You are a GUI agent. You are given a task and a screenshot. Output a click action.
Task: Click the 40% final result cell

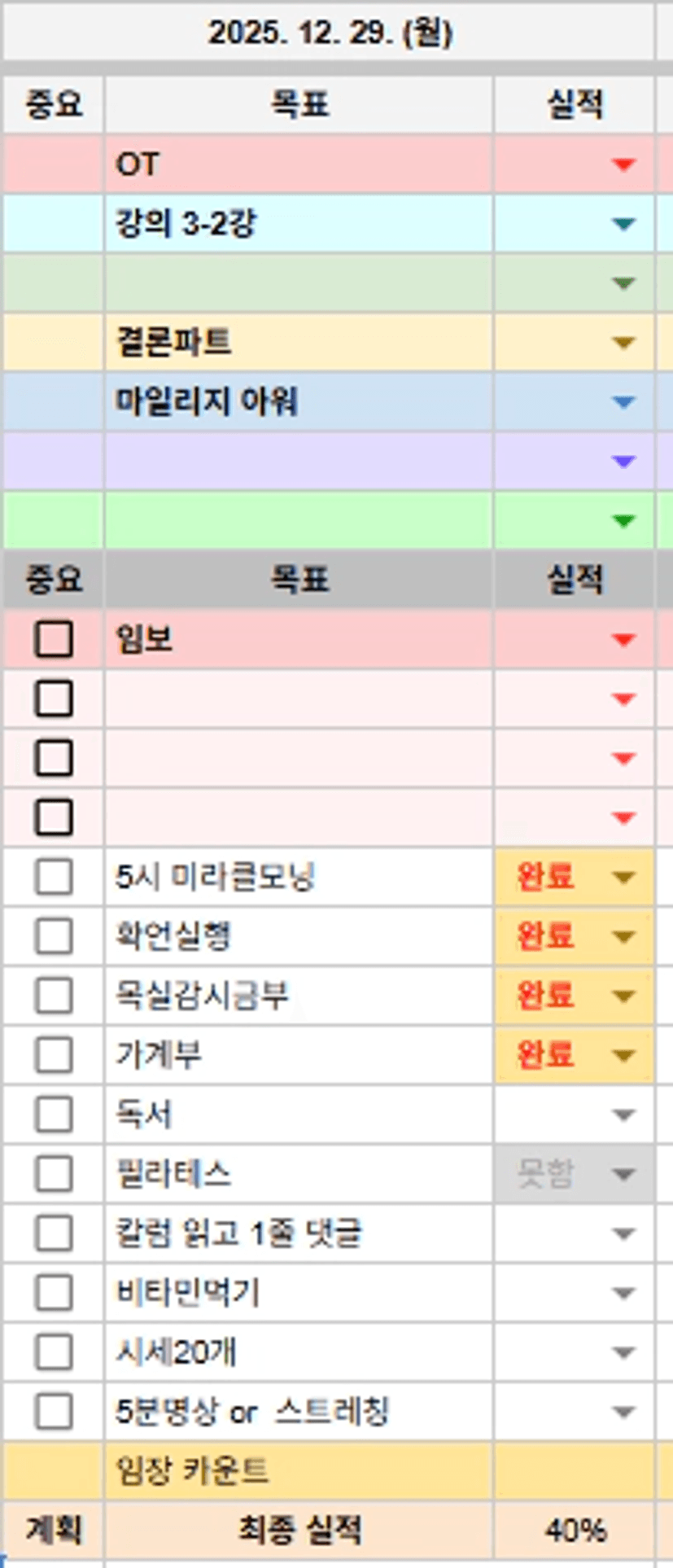pyautogui.click(x=575, y=1531)
